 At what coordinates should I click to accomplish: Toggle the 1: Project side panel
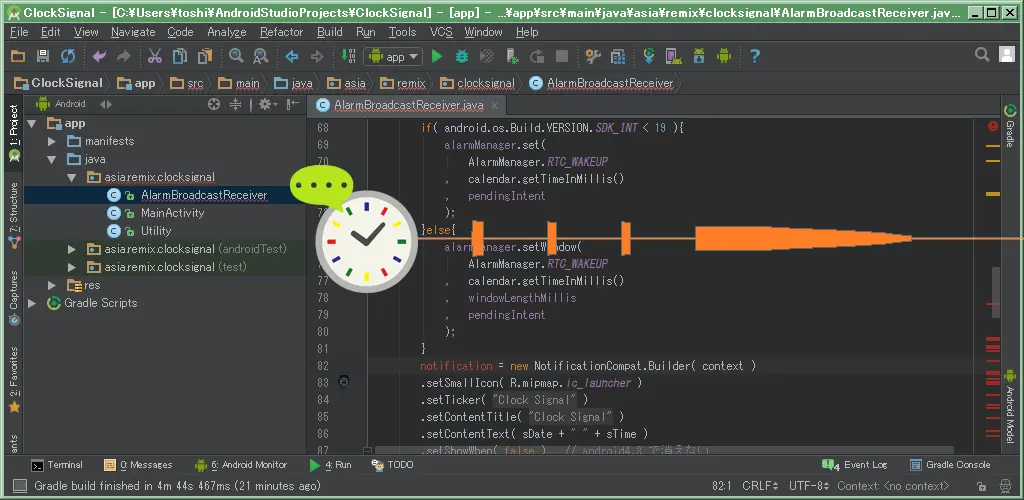pos(14,134)
